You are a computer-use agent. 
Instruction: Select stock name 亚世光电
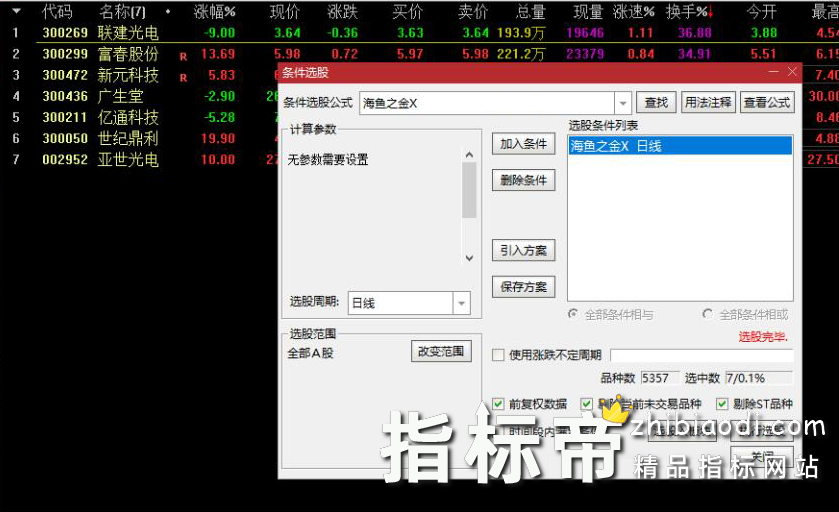128,160
